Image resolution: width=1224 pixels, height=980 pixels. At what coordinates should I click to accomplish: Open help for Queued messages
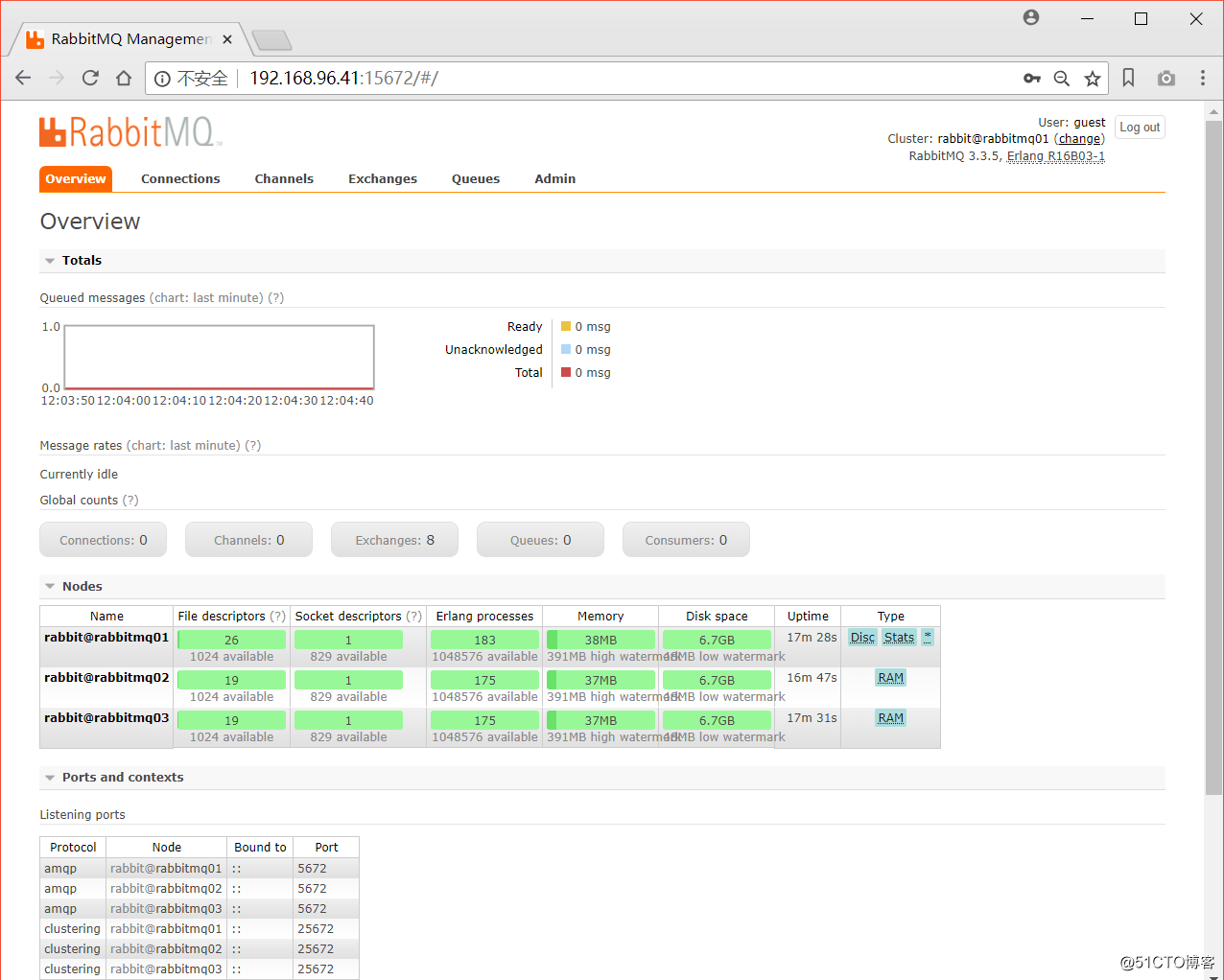point(276,298)
